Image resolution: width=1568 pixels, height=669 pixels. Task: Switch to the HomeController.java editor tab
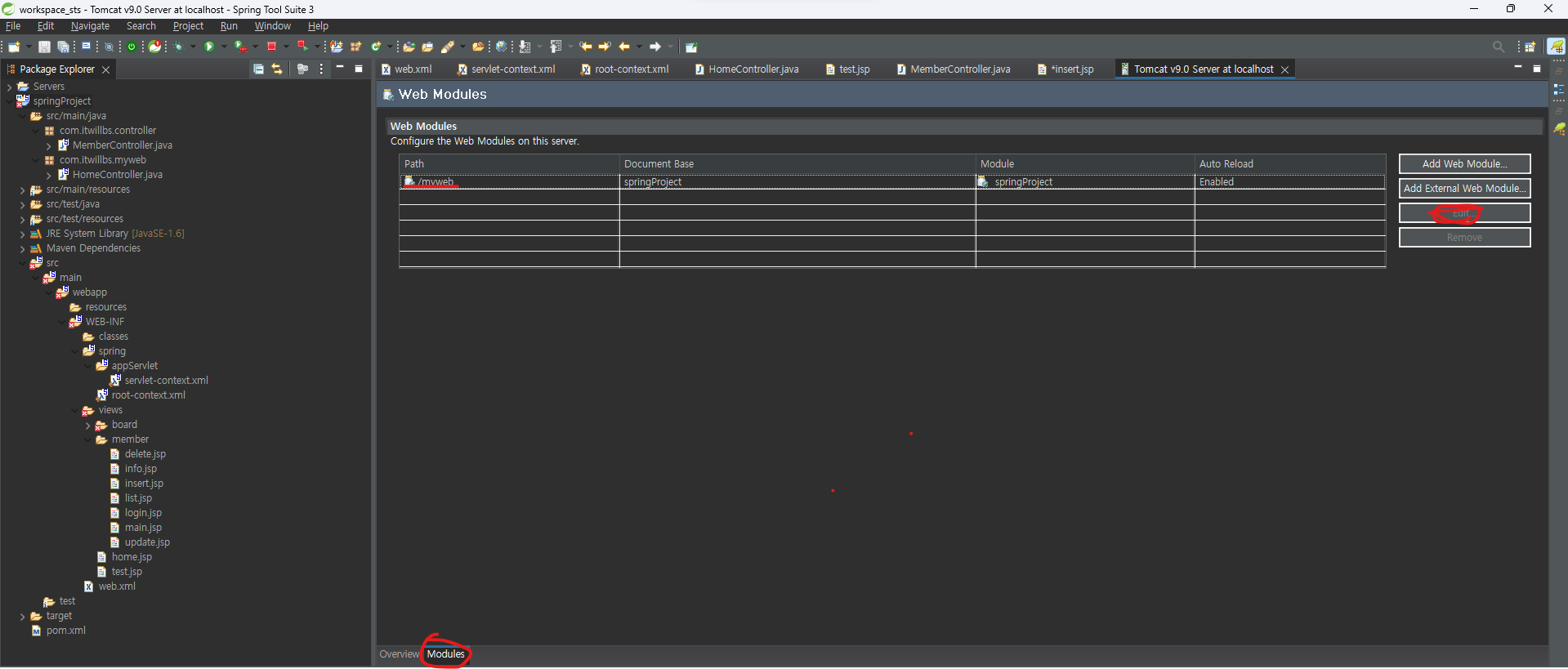tap(747, 69)
